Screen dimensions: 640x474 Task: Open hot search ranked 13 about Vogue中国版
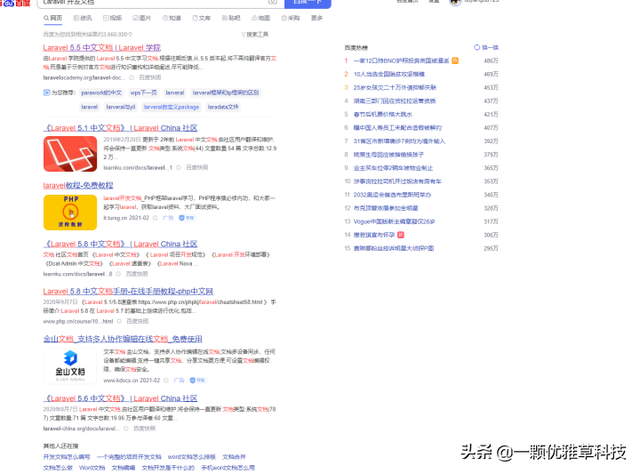coord(394,222)
